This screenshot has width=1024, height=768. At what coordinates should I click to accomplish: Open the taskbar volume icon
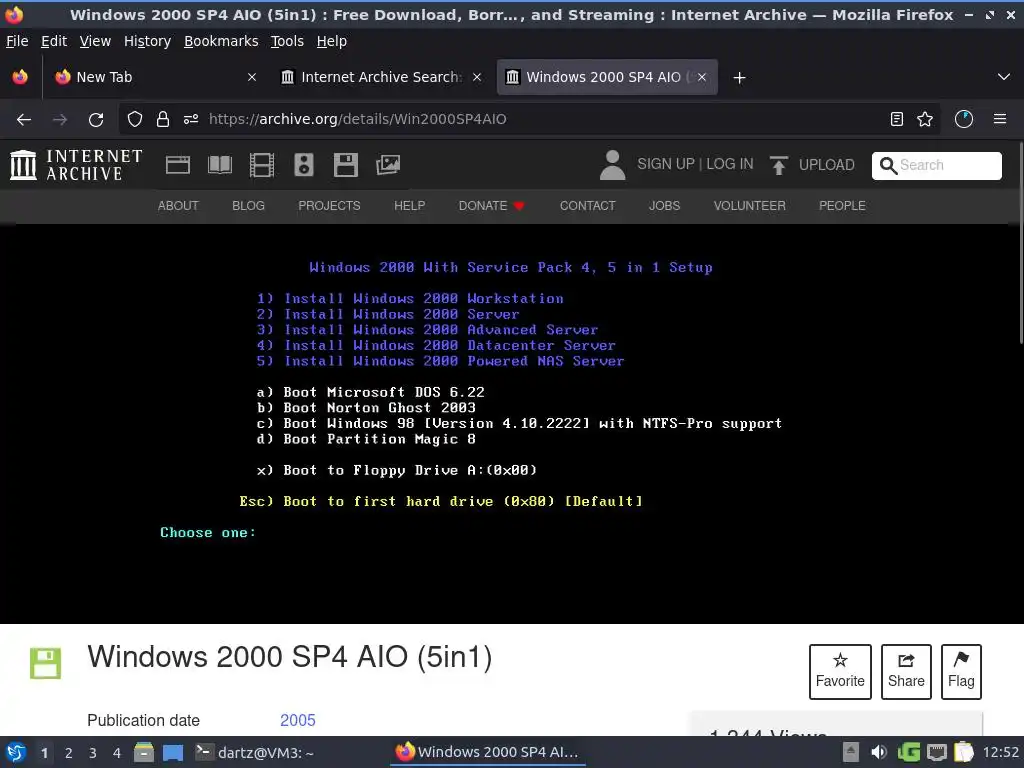click(879, 752)
